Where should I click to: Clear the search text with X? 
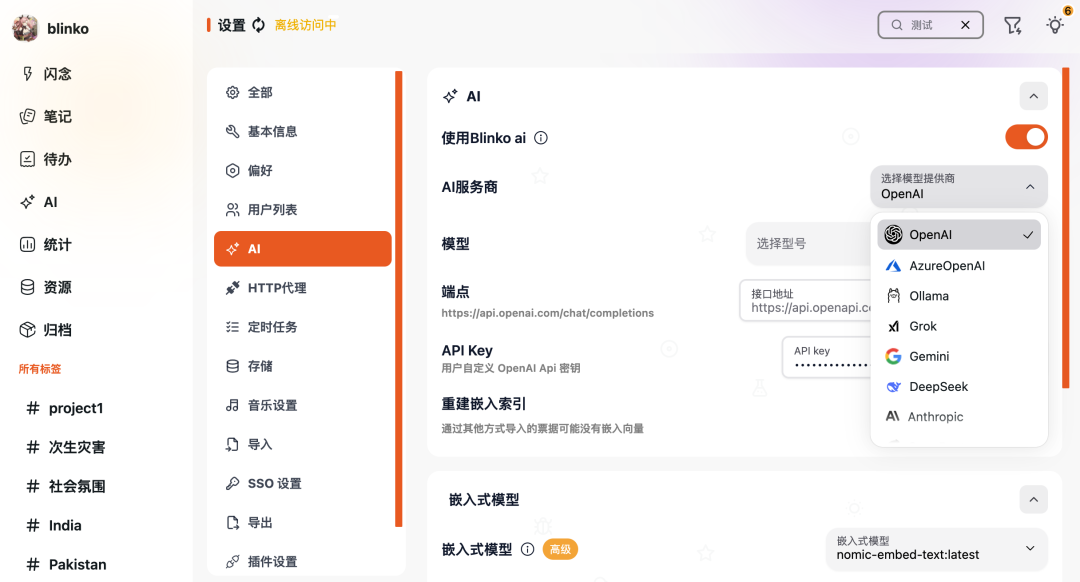pyautogui.click(x=965, y=25)
